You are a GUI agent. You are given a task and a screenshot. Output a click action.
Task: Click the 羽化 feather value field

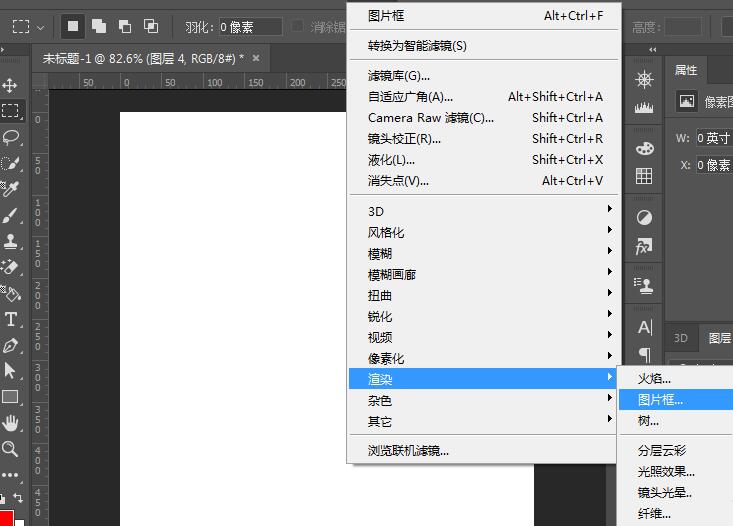coord(250,27)
